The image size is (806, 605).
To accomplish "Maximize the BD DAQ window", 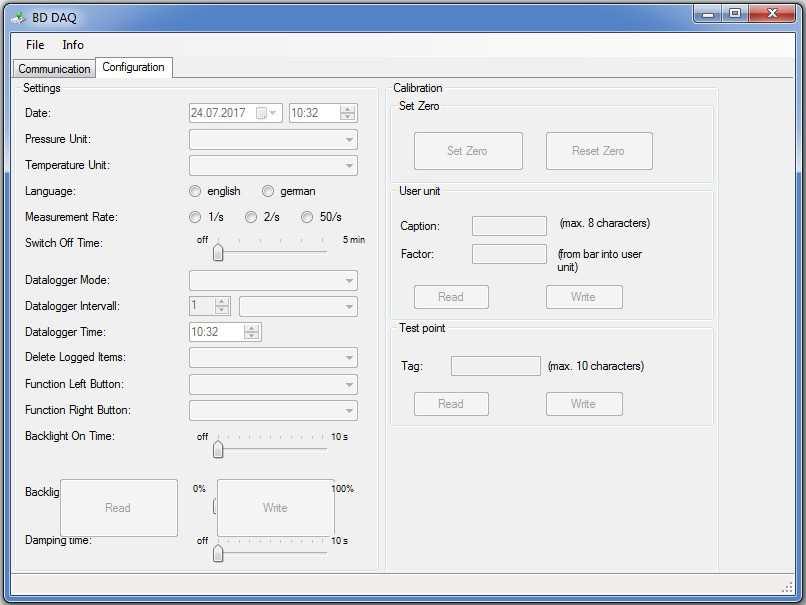I will tap(735, 14).
